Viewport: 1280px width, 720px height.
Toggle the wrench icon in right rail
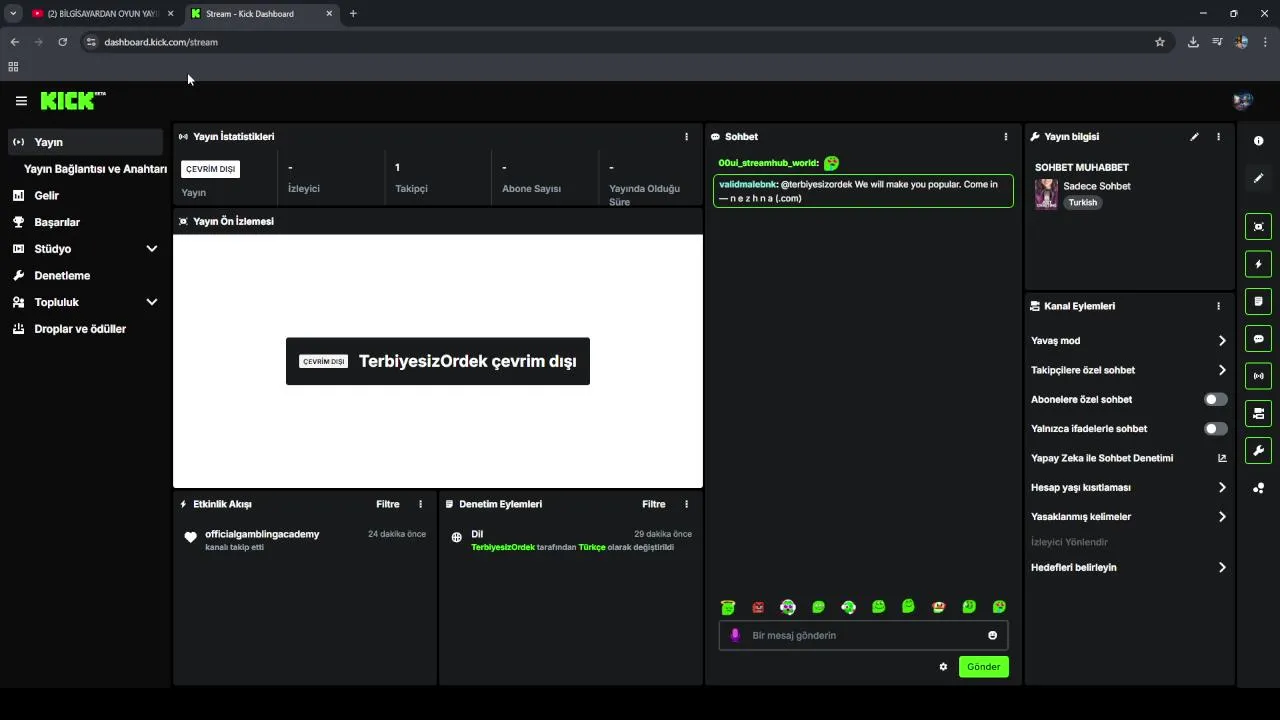tap(1258, 450)
